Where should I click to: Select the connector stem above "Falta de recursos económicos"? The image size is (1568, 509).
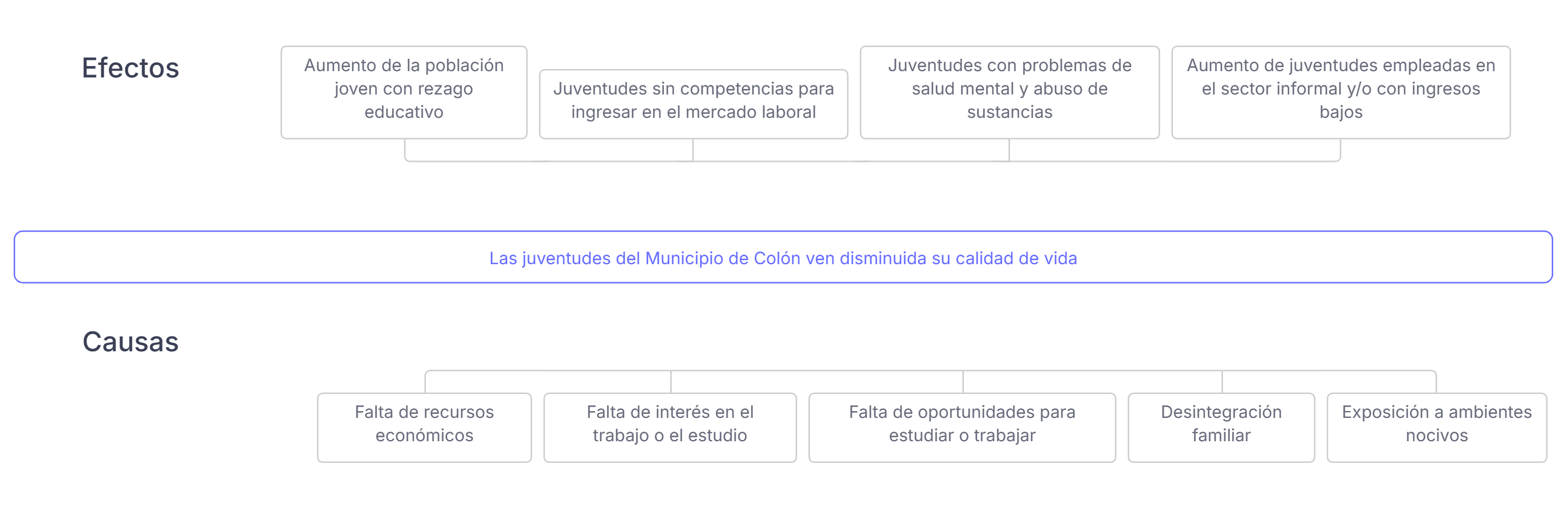pos(425,381)
